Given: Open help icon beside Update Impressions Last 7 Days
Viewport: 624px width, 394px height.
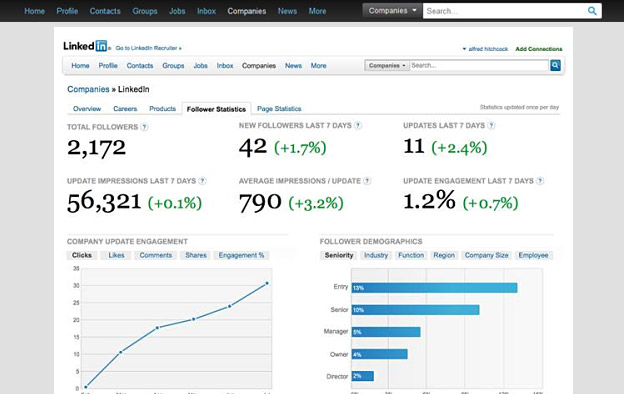Looking at the screenshot, I should pyautogui.click(x=202, y=181).
